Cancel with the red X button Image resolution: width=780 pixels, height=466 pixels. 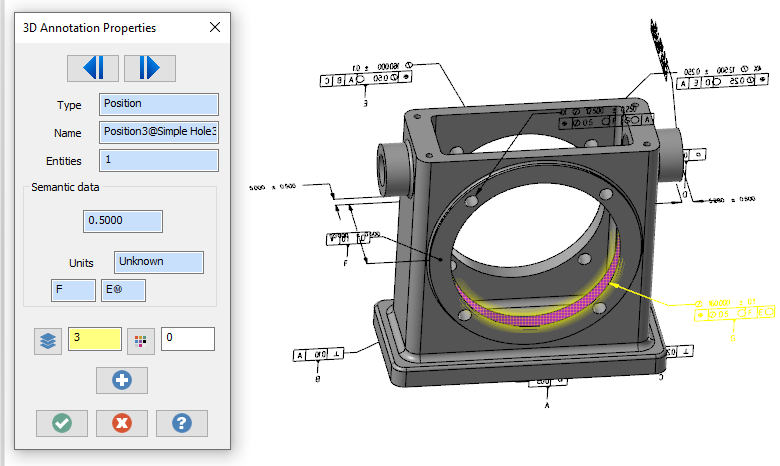122,423
